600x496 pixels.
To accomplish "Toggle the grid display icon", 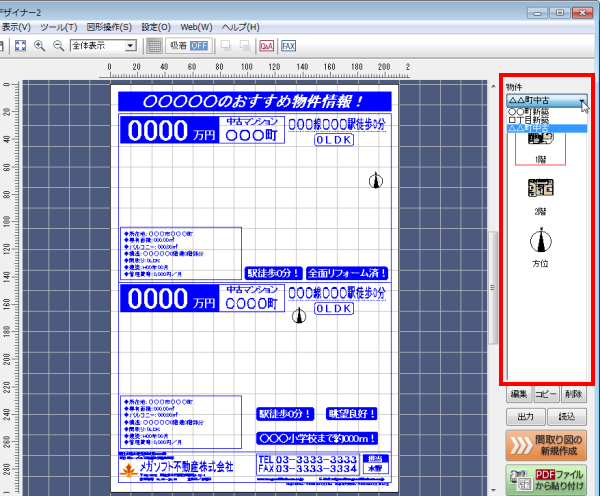I will pyautogui.click(x=154, y=45).
